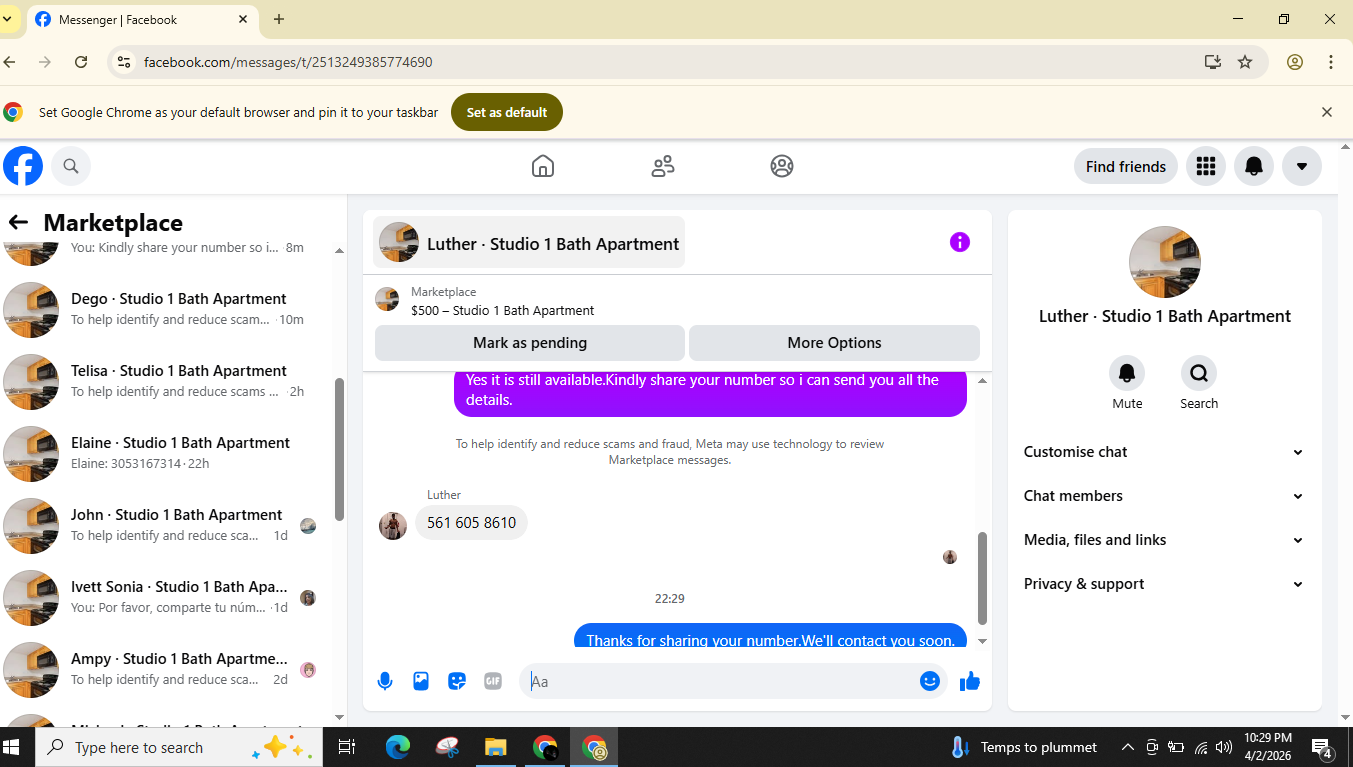Image resolution: width=1353 pixels, height=767 pixels.
Task: Open Task View on the taskbar
Action: click(347, 747)
